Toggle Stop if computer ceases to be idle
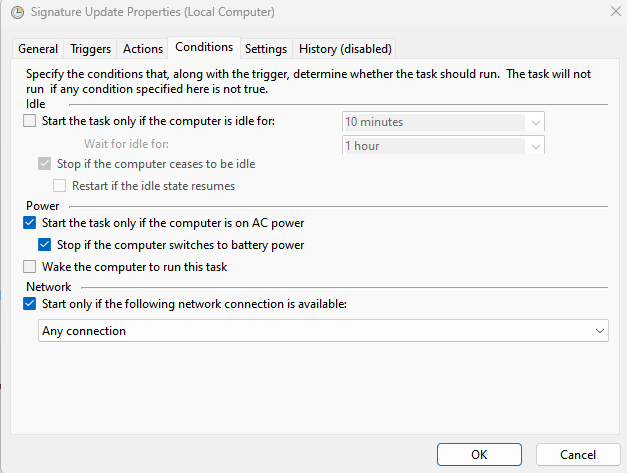Viewport: 627px width, 473px height. [x=44, y=164]
